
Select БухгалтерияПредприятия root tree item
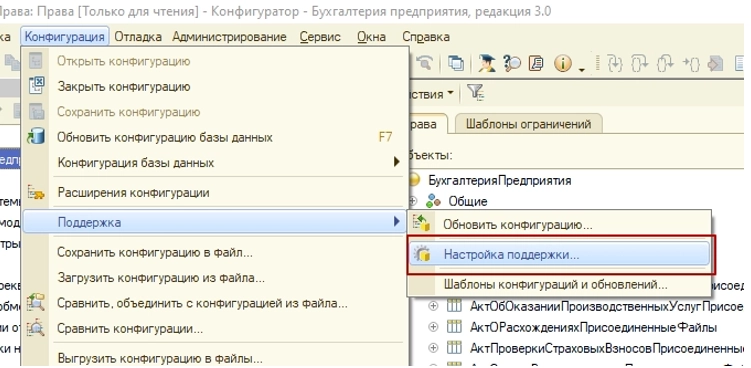click(x=500, y=181)
